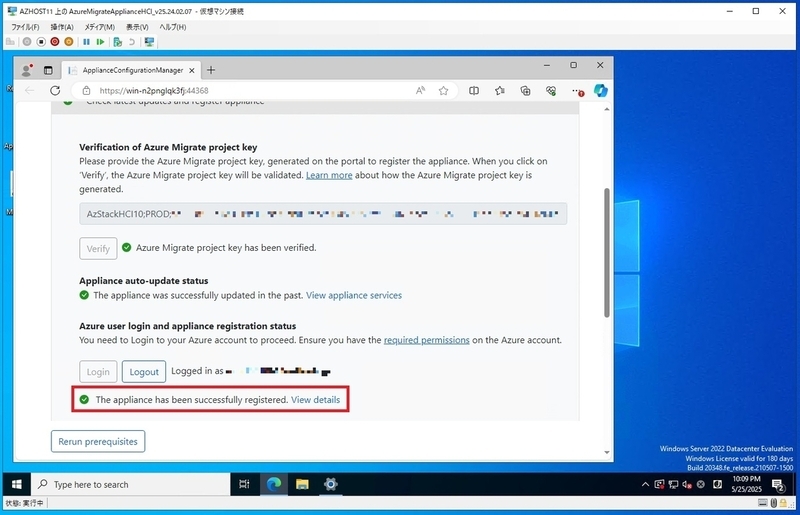
Task: Open Edge split screen icon
Action: point(474,91)
